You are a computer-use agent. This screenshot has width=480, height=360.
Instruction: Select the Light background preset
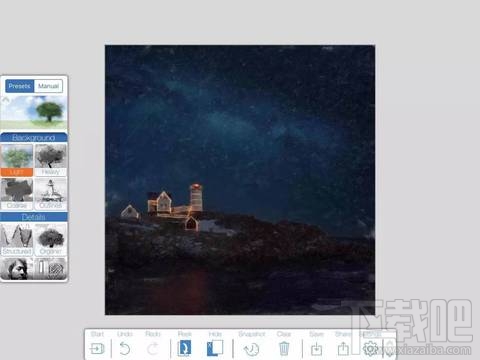(17, 160)
